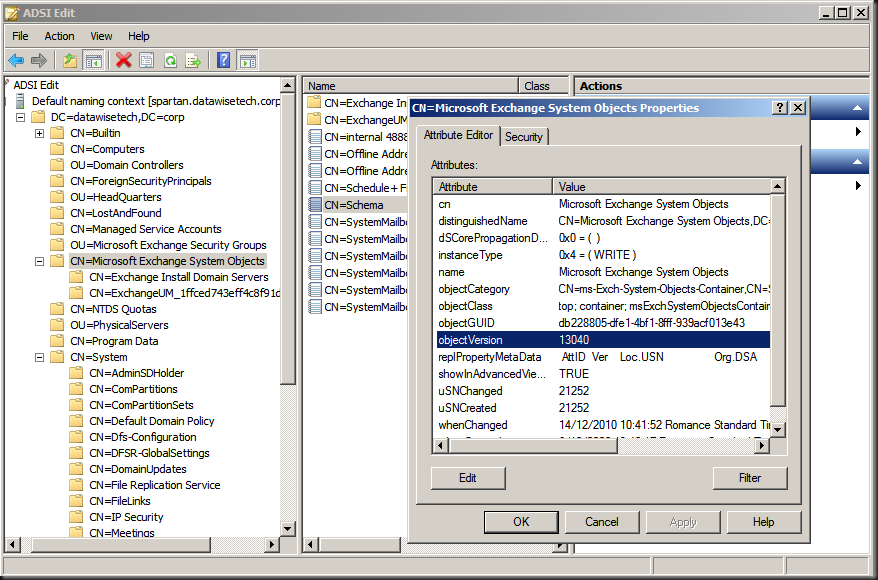Click the Attribute column header

click(492, 186)
